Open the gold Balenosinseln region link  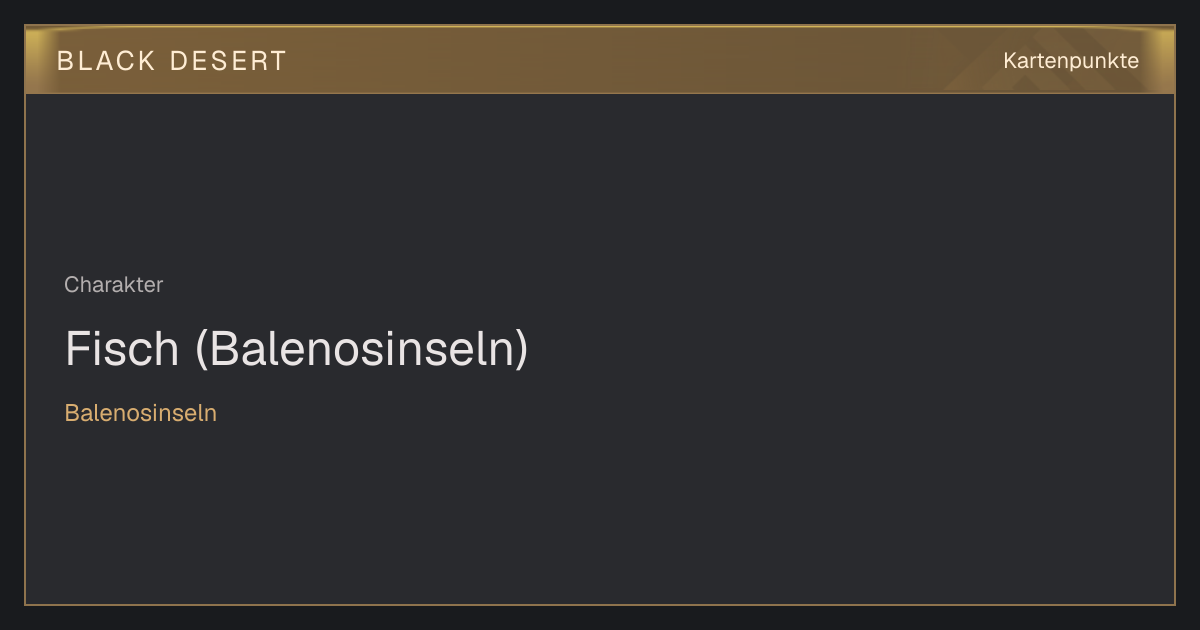[141, 413]
